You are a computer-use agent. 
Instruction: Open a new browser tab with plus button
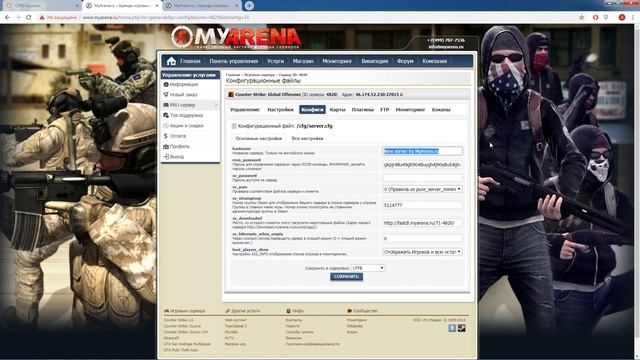tap(249, 6)
